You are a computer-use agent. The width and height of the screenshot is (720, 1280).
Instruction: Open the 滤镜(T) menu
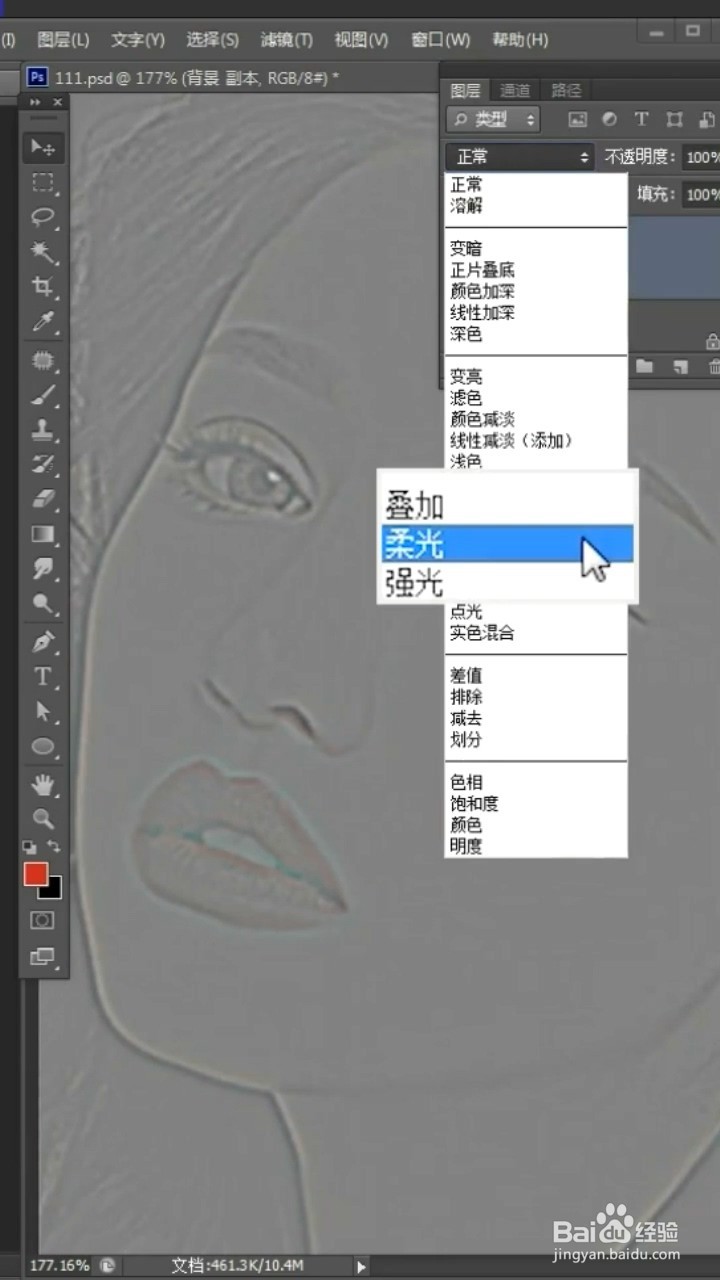(286, 40)
